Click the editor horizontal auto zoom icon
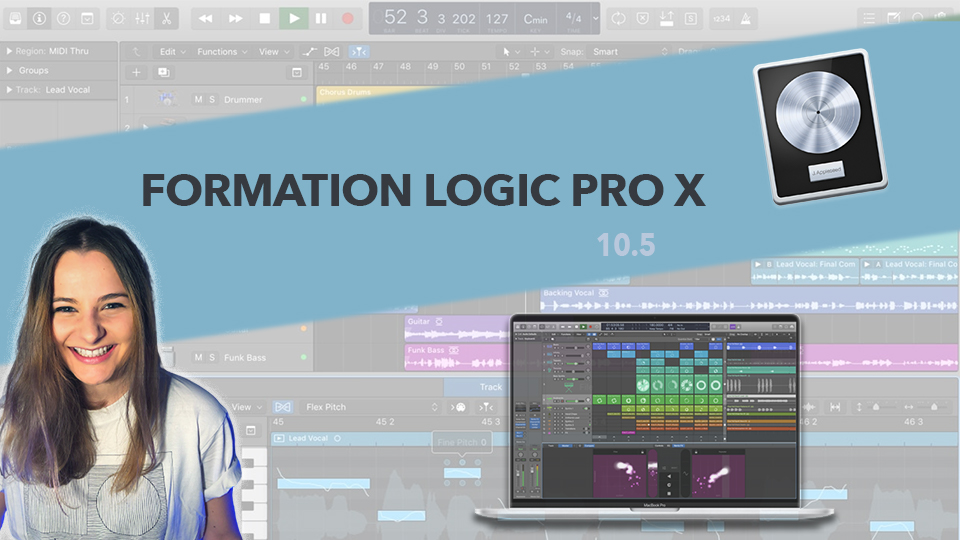This screenshot has height=540, width=960. point(835,407)
